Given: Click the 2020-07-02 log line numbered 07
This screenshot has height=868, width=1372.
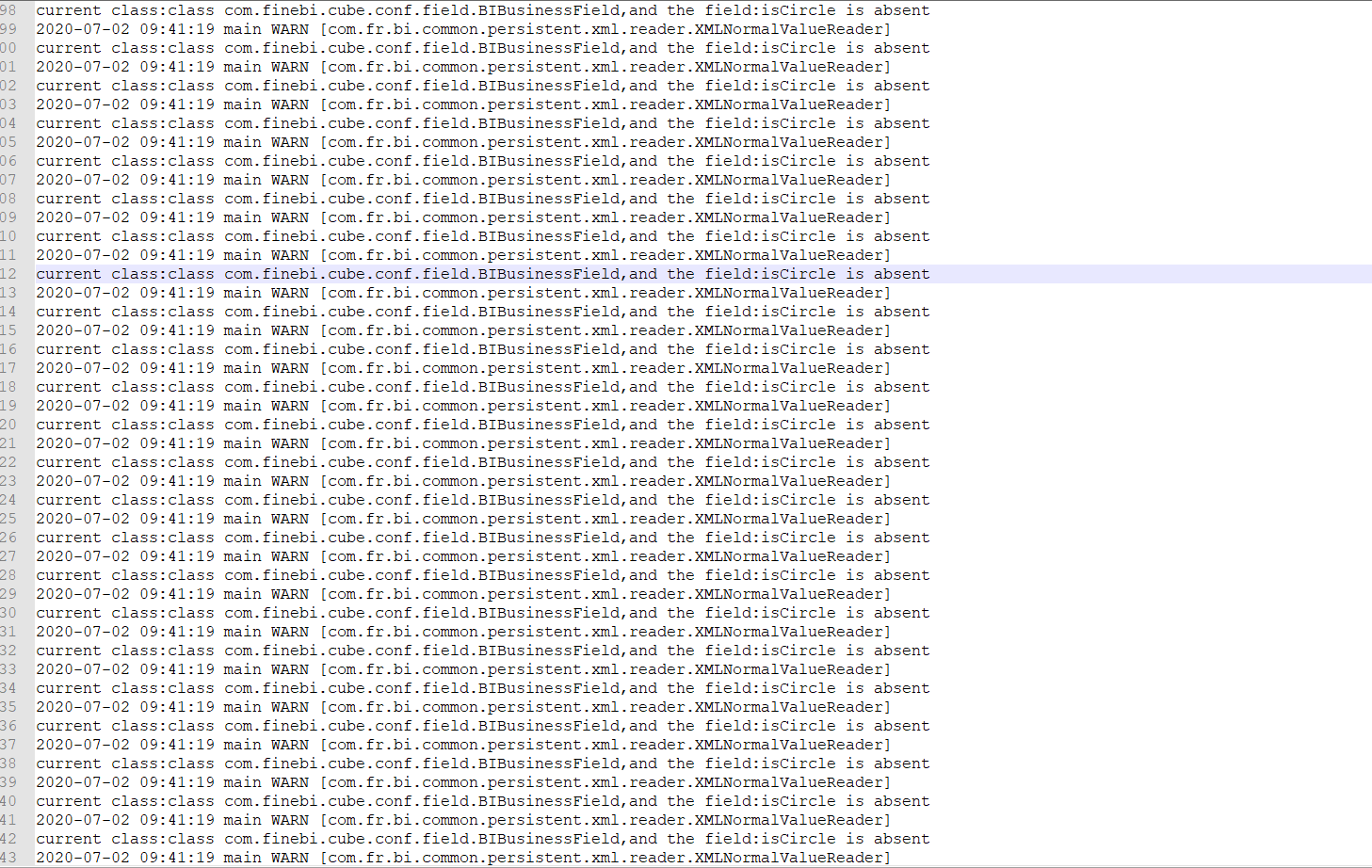Looking at the screenshot, I should 463,180.
